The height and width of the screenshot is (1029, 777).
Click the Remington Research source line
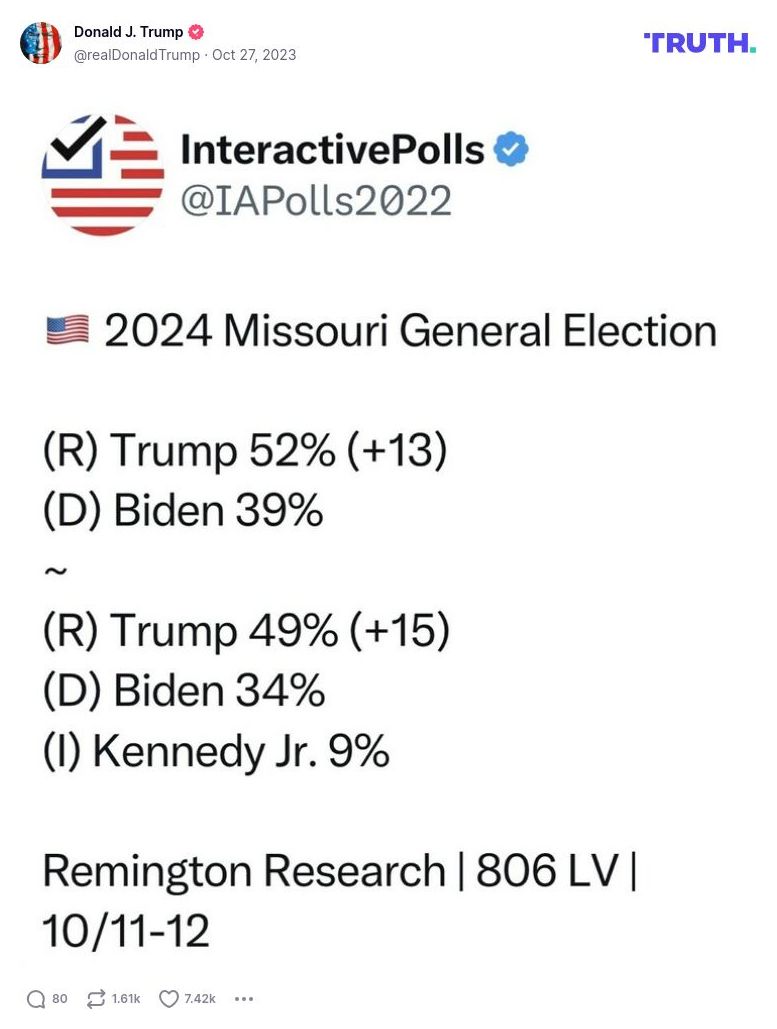[340, 871]
